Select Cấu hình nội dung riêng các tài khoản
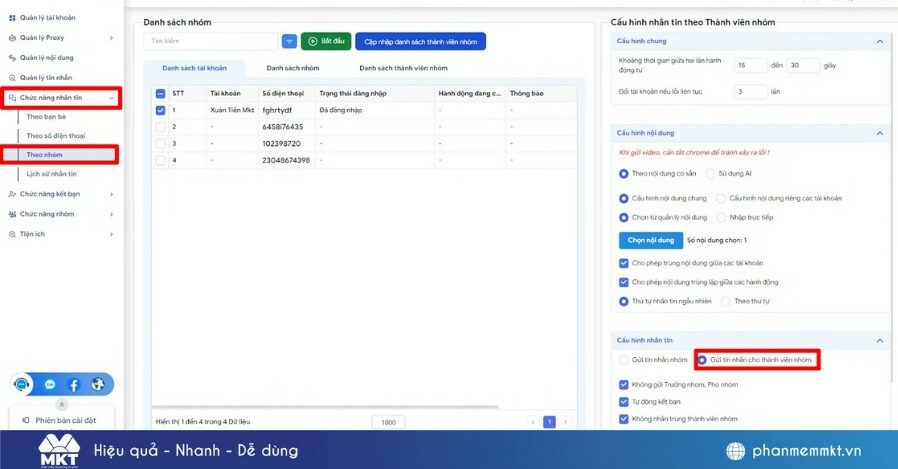Screen dimensions: 898x469 721,199
